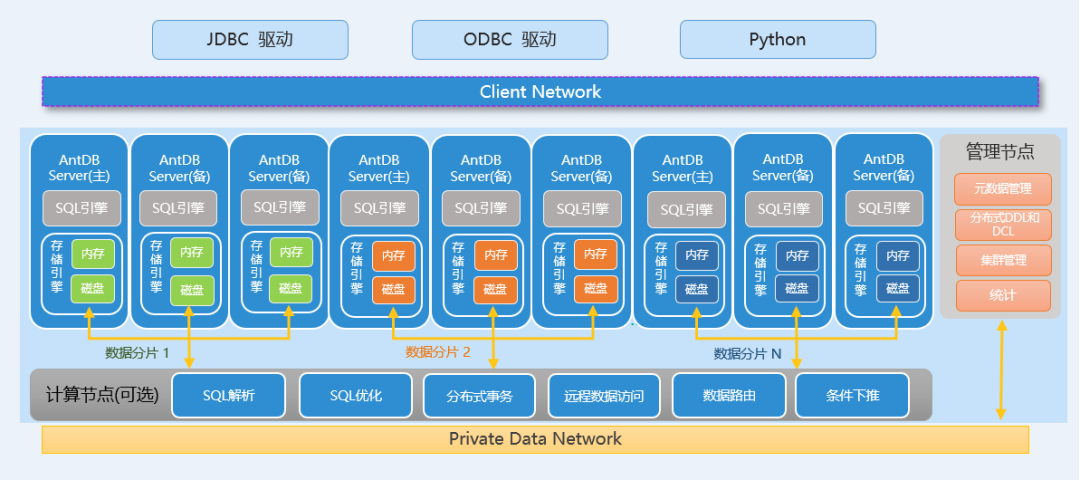Click SQL引擎 in 主 server with orange blocks
Viewport: 1080px width, 480px height.
[x=379, y=209]
